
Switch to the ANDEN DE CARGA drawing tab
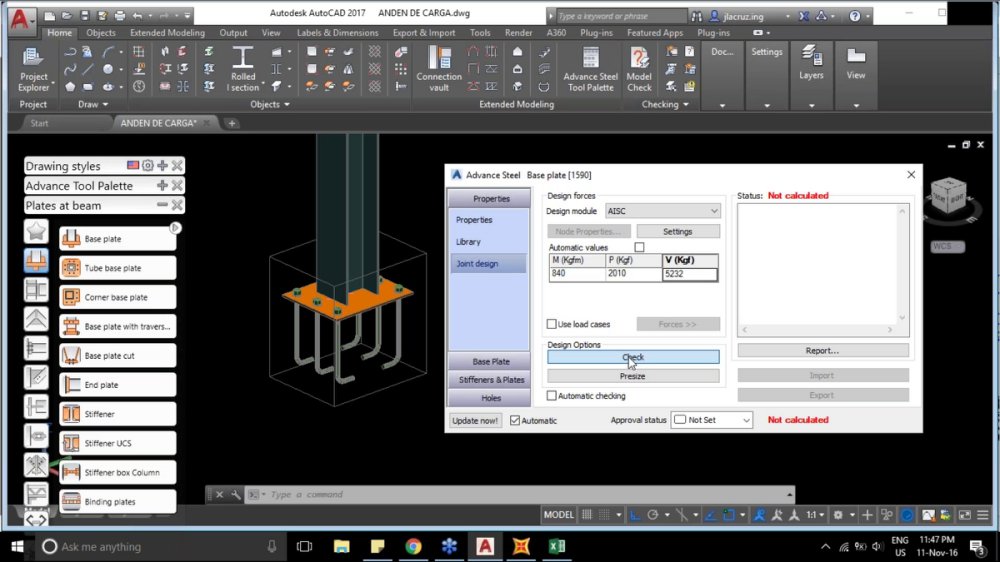(x=159, y=123)
